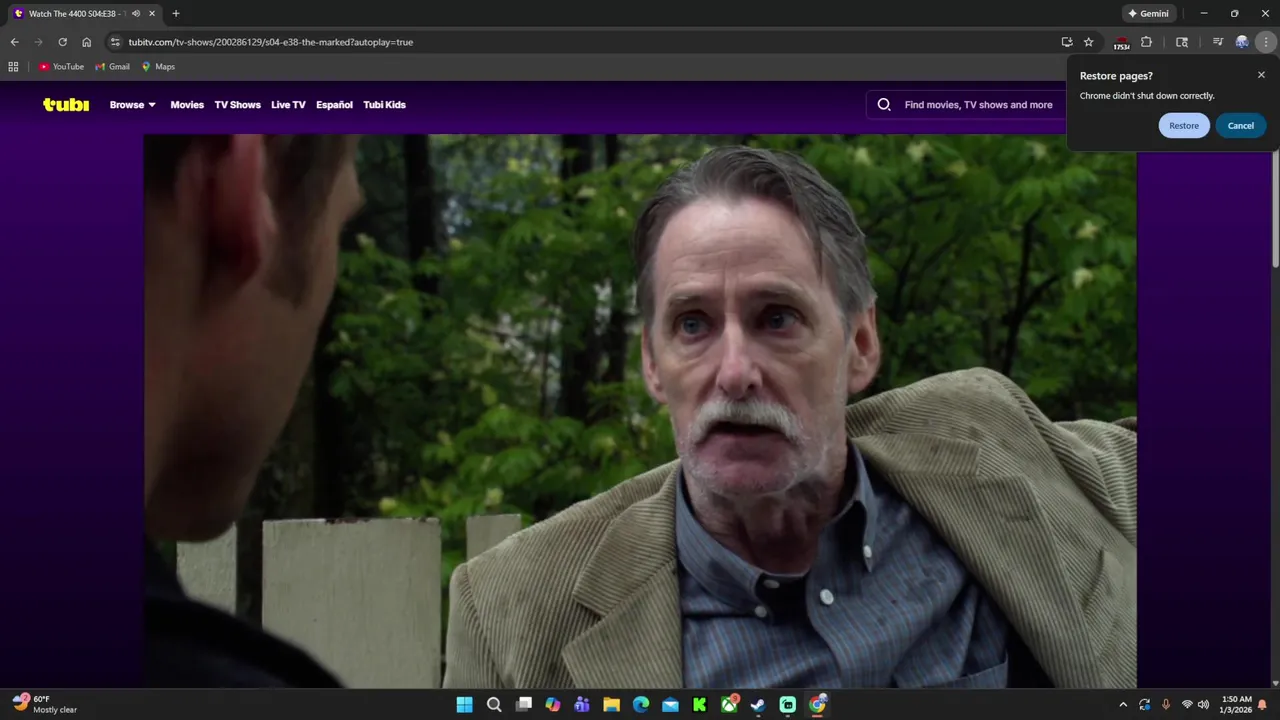Open the Mail app on the taskbar
1280x720 pixels.
(x=670, y=704)
